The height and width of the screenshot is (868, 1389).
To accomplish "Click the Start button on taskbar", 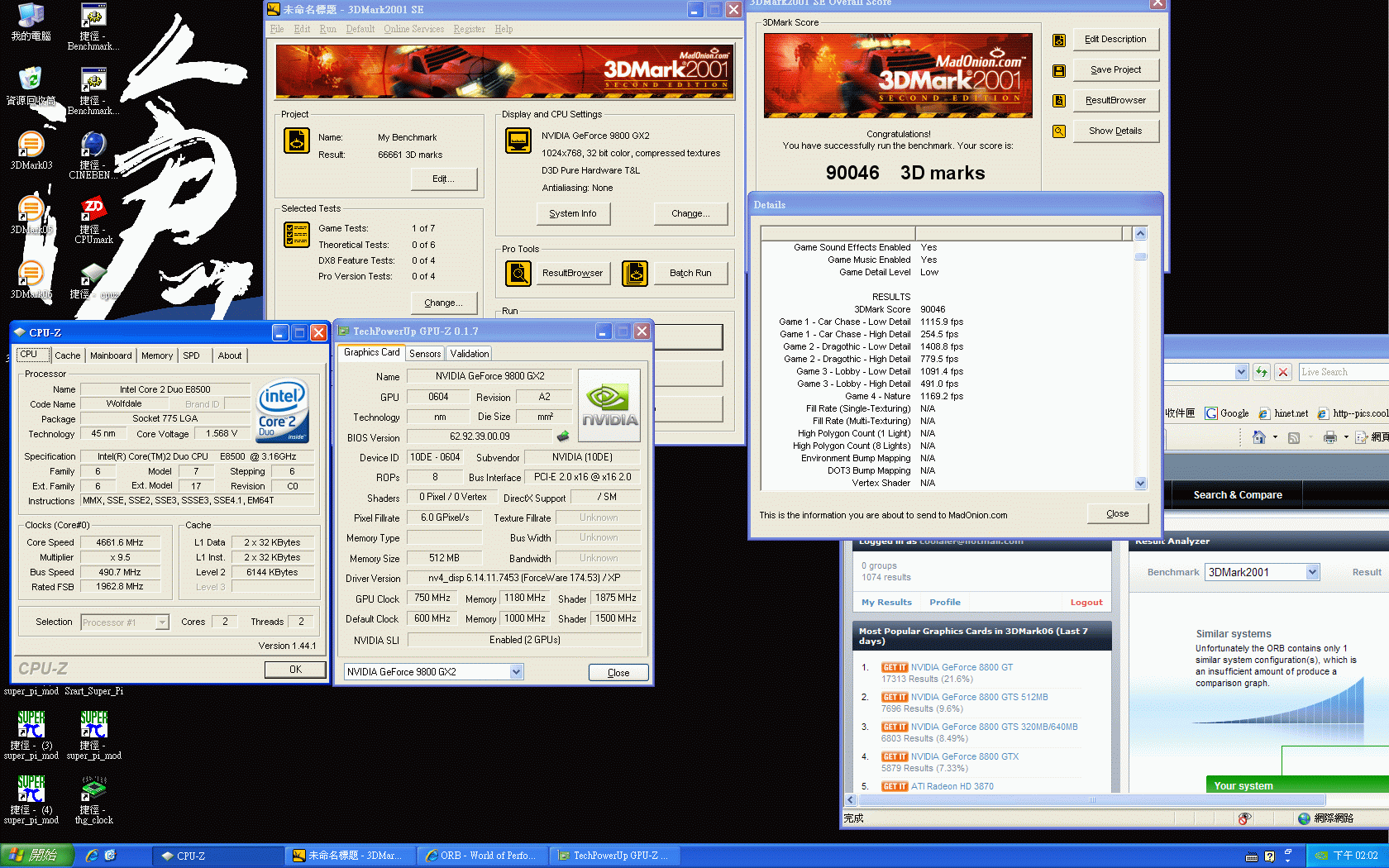I will [37, 856].
